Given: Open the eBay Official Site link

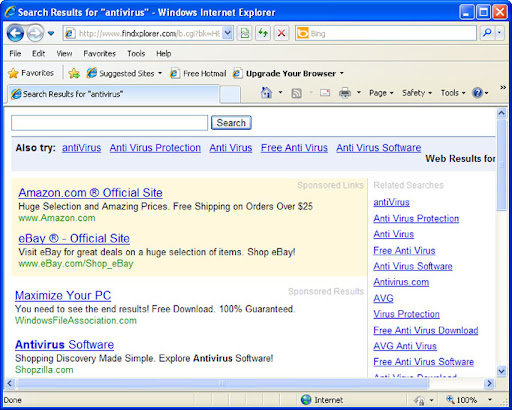Looking at the screenshot, I should click(x=74, y=238).
